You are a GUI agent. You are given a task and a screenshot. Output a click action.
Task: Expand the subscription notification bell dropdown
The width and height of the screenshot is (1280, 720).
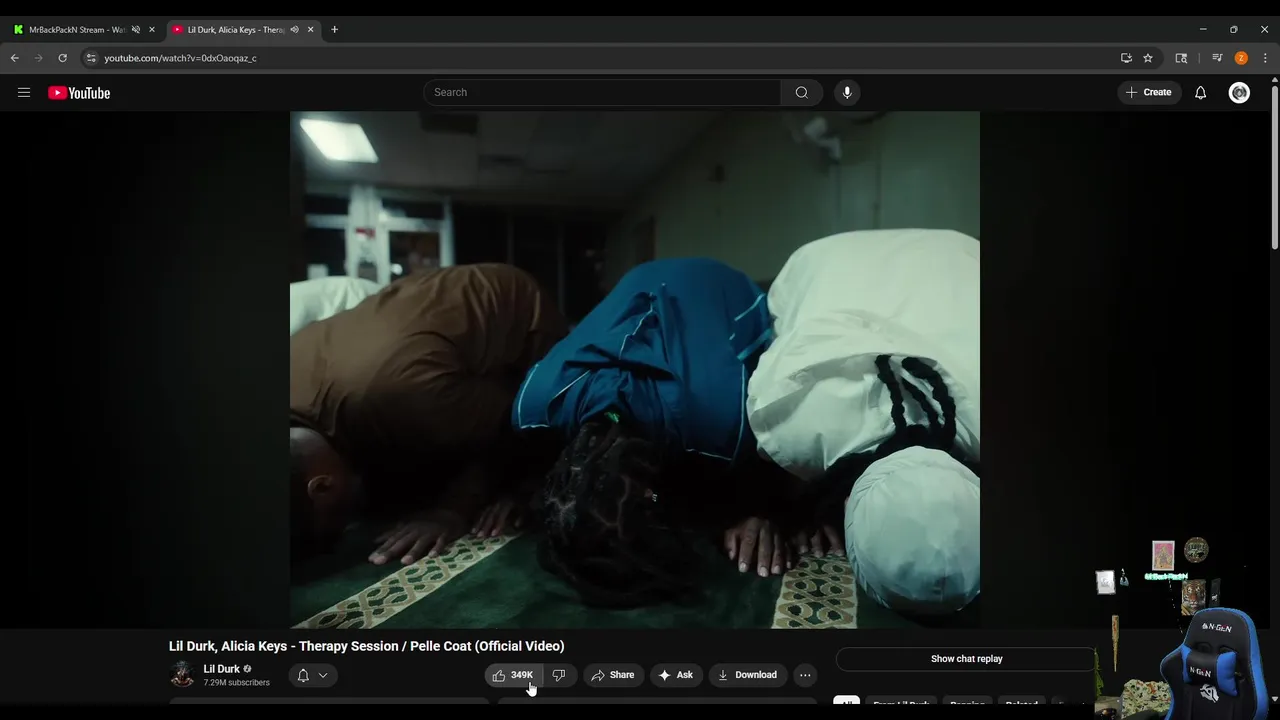(x=312, y=675)
